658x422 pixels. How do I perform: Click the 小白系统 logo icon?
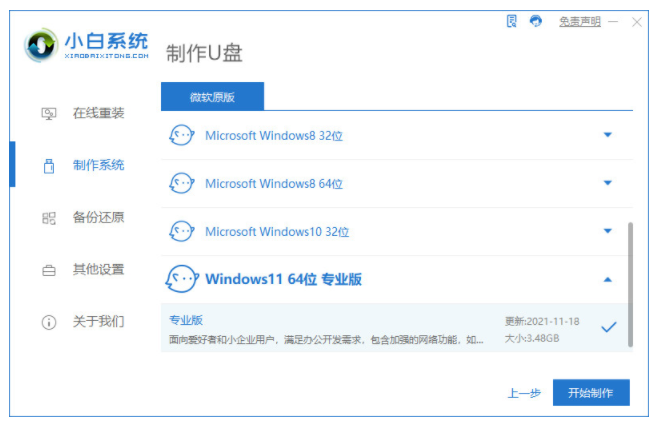click(x=41, y=45)
